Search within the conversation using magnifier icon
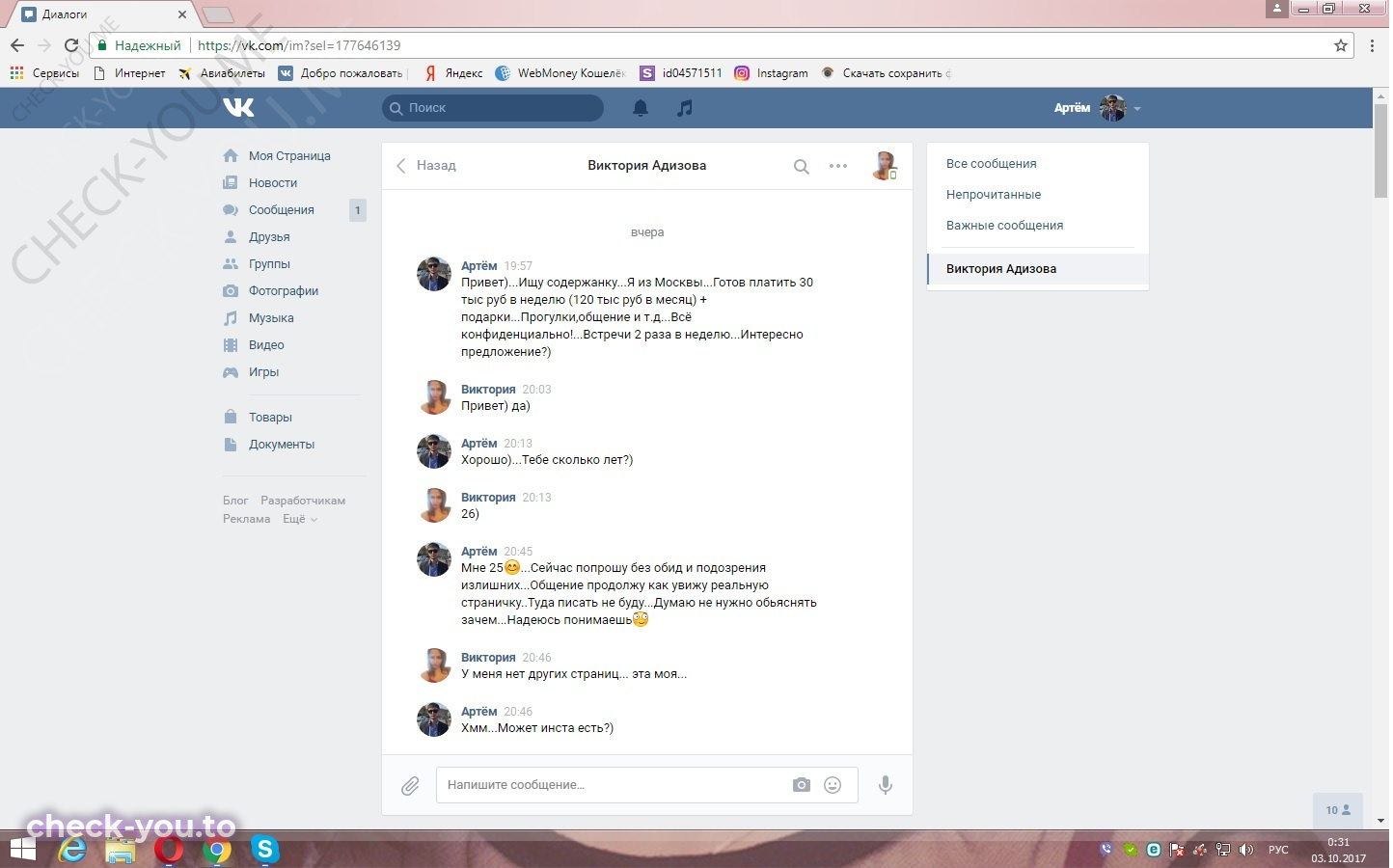 (x=801, y=166)
